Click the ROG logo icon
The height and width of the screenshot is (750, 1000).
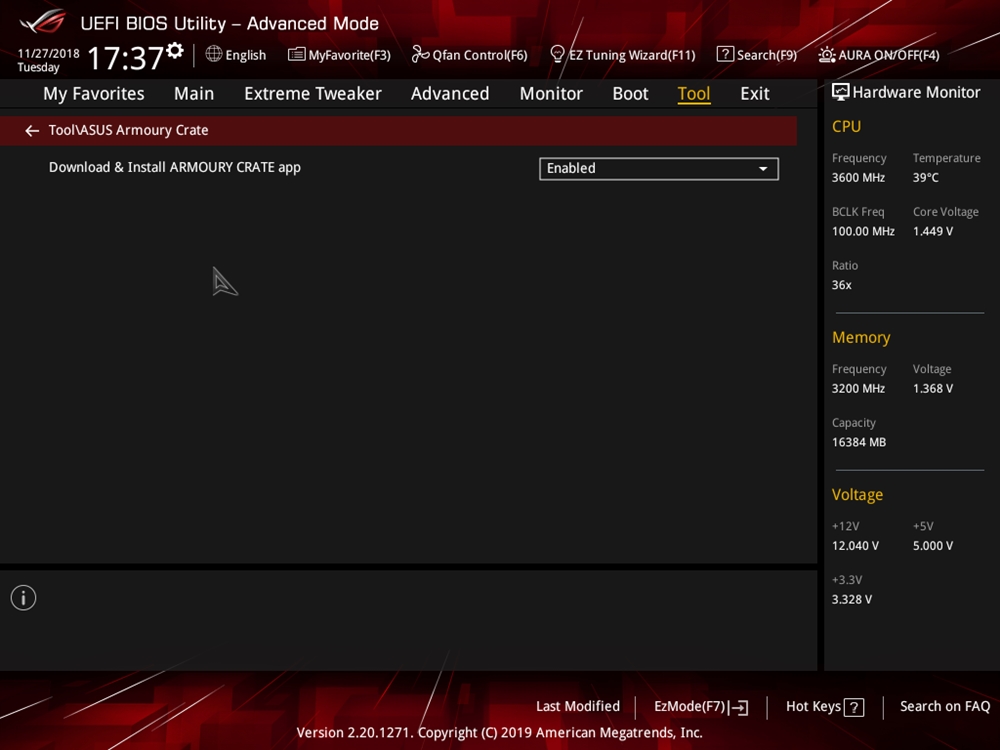pos(43,22)
